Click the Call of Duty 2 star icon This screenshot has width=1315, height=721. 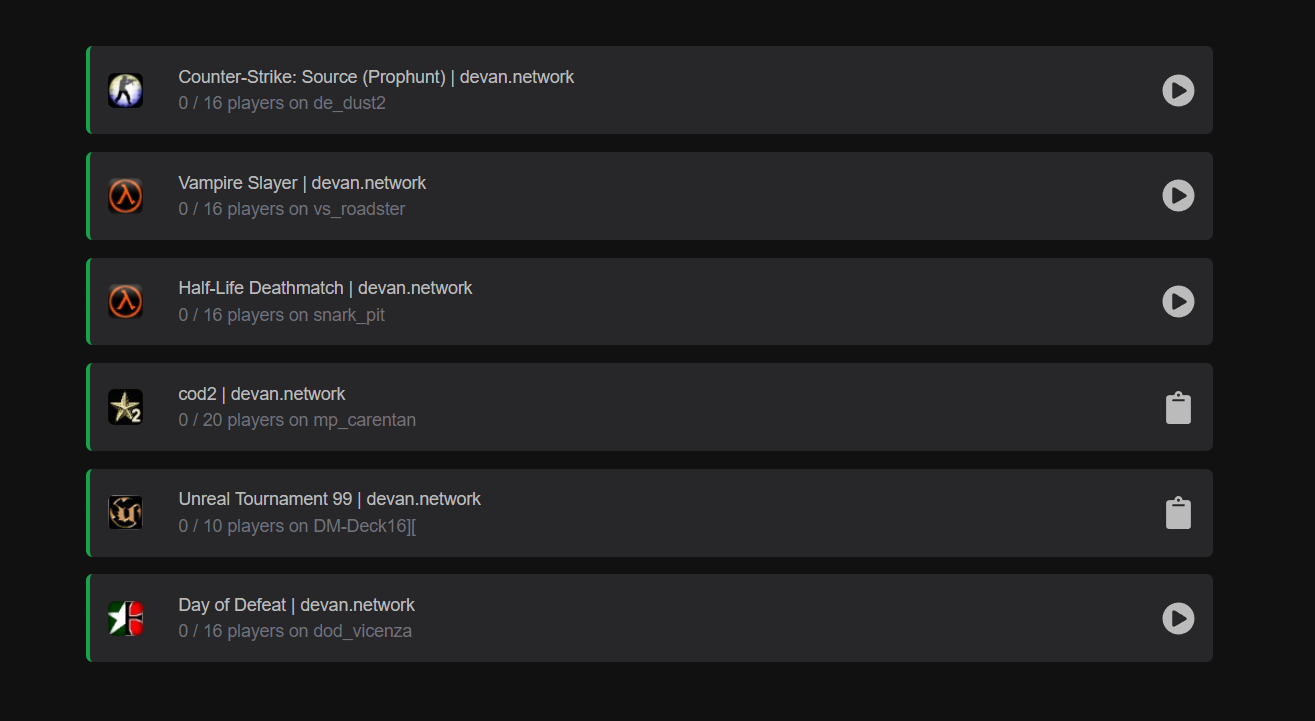126,407
